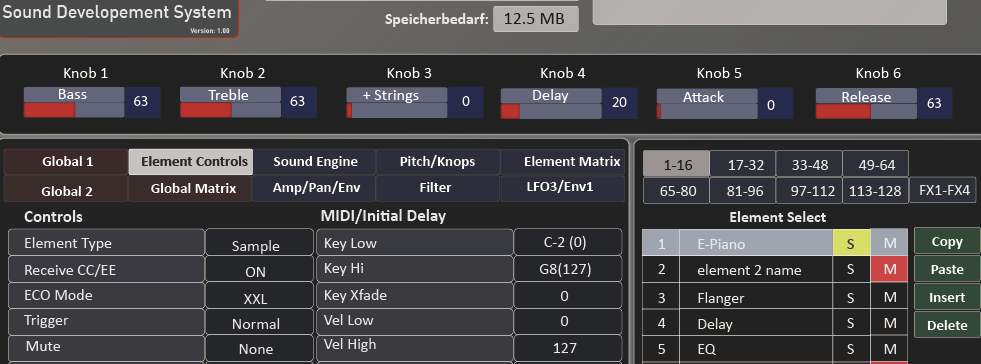Unmute element 2 name via red M
The width and height of the screenshot is (981, 364).
(x=889, y=270)
